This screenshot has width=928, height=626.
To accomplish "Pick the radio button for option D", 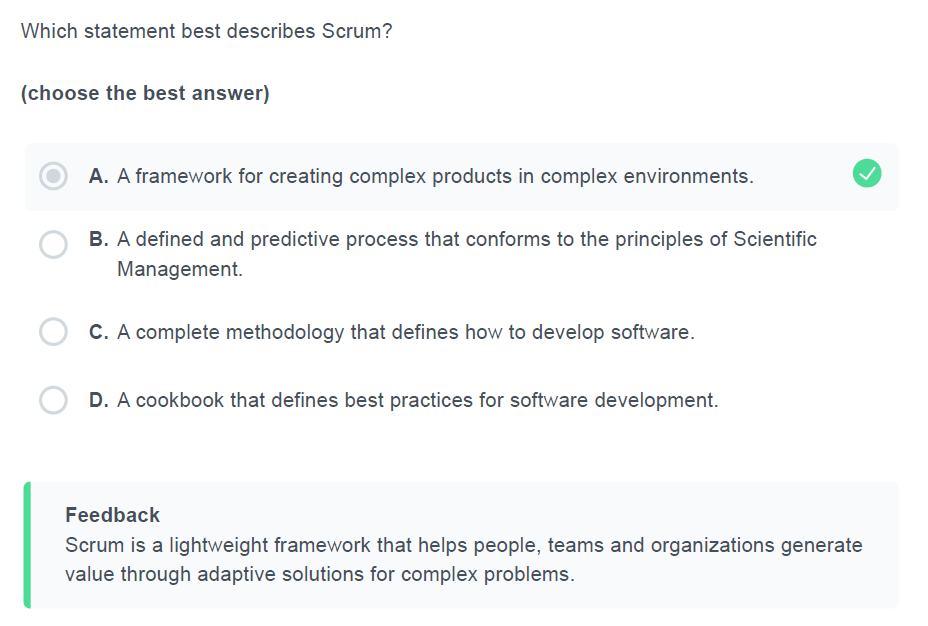I will [53, 400].
